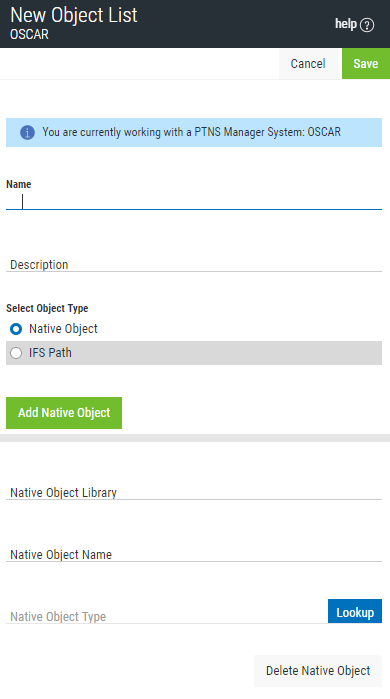Image resolution: width=390 pixels, height=699 pixels.
Task: Click the New Object List title
Action: (x=74, y=15)
